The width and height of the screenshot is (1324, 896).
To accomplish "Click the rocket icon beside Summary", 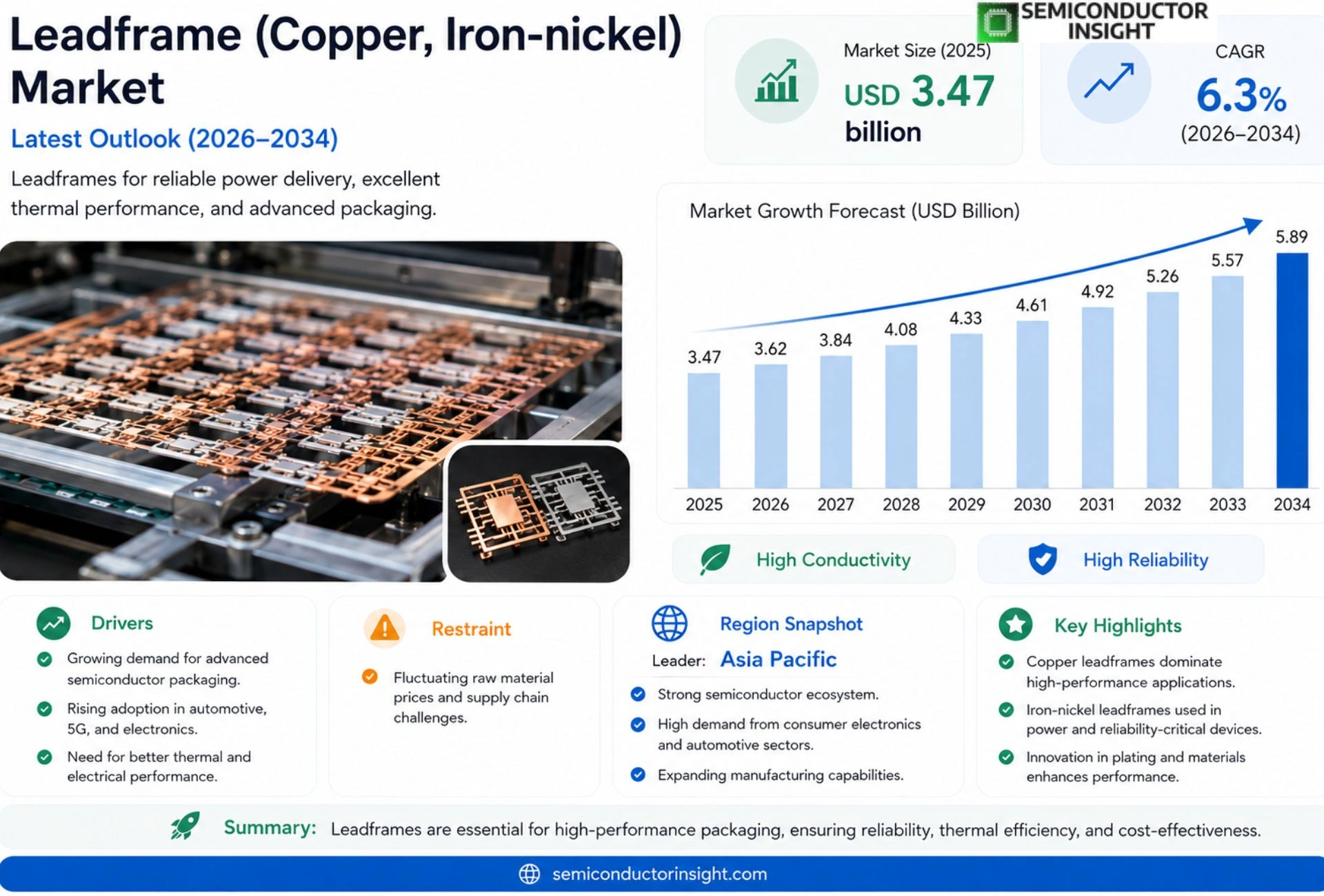I will [x=185, y=825].
